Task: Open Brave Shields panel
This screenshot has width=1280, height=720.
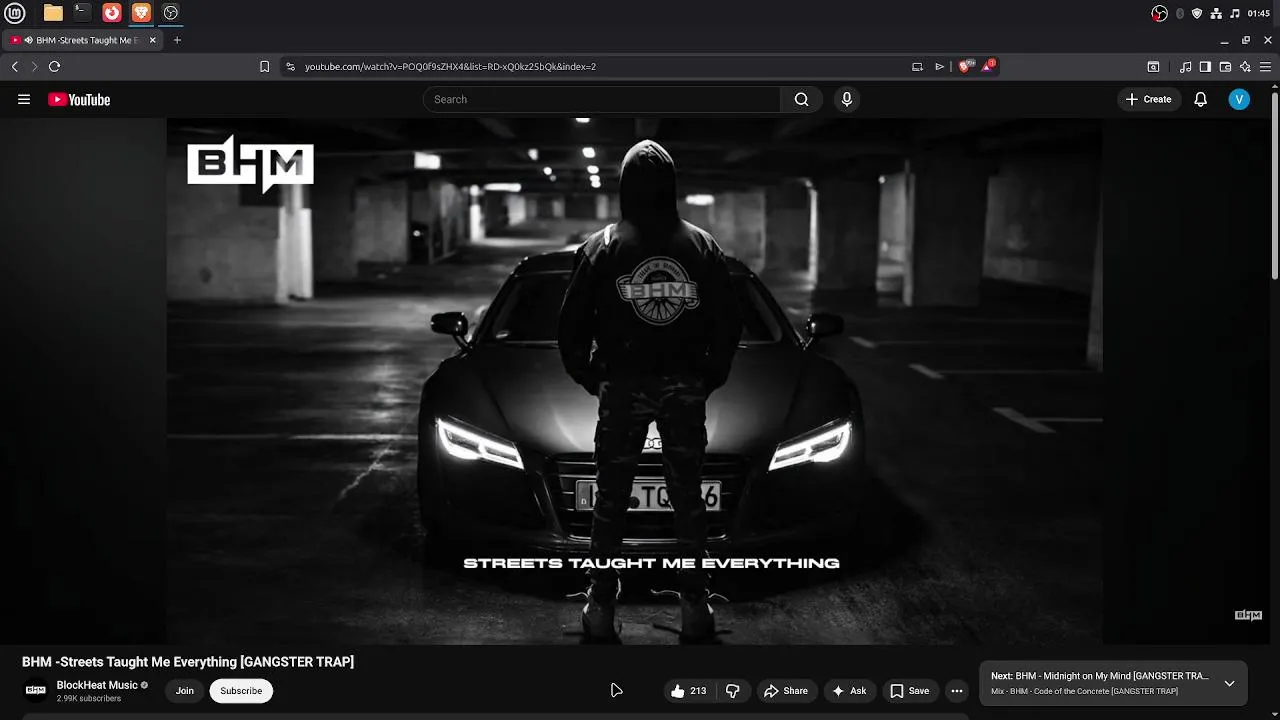Action: click(965, 66)
